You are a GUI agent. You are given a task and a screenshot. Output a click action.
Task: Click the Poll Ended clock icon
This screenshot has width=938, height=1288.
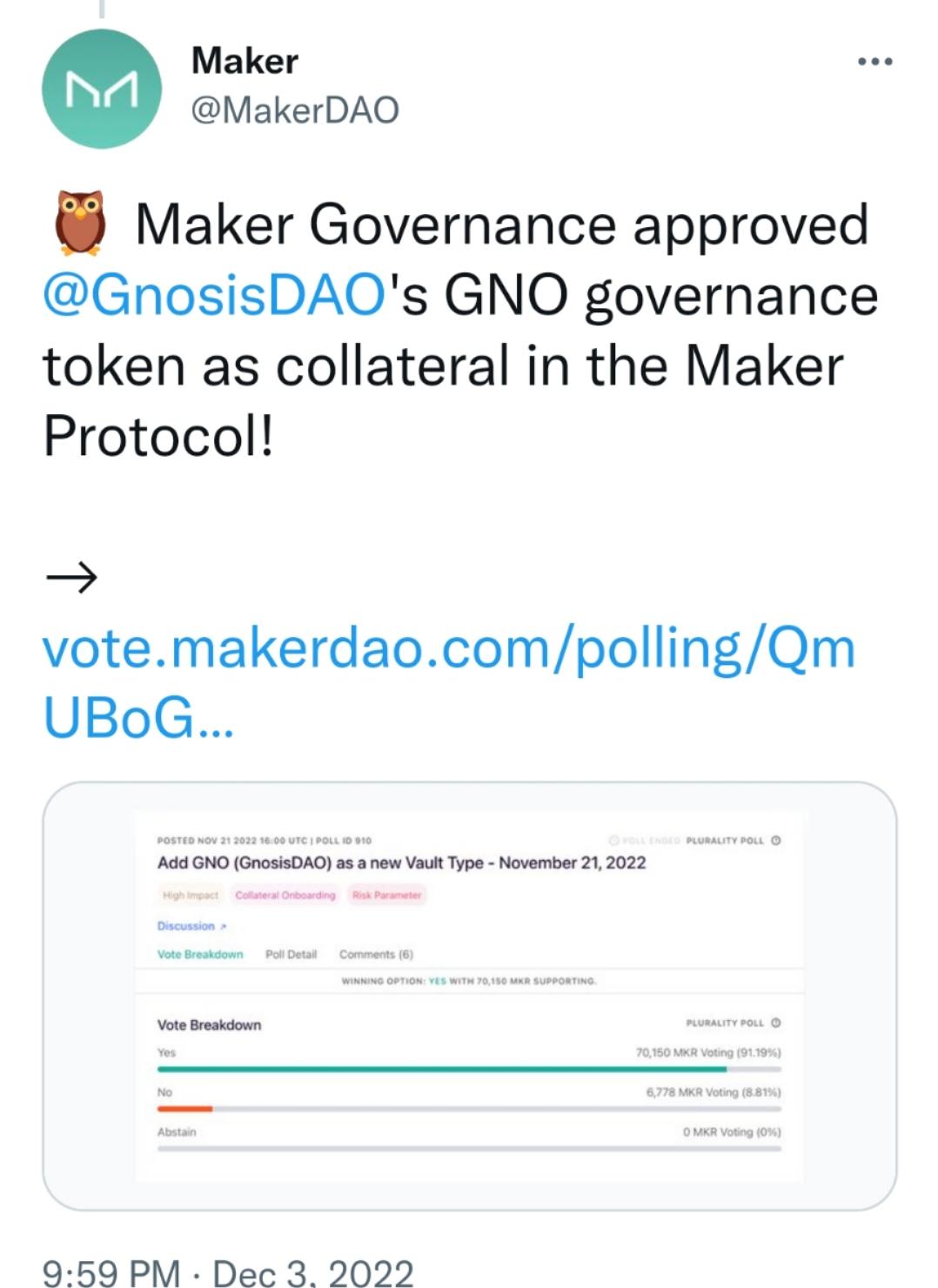(x=613, y=840)
